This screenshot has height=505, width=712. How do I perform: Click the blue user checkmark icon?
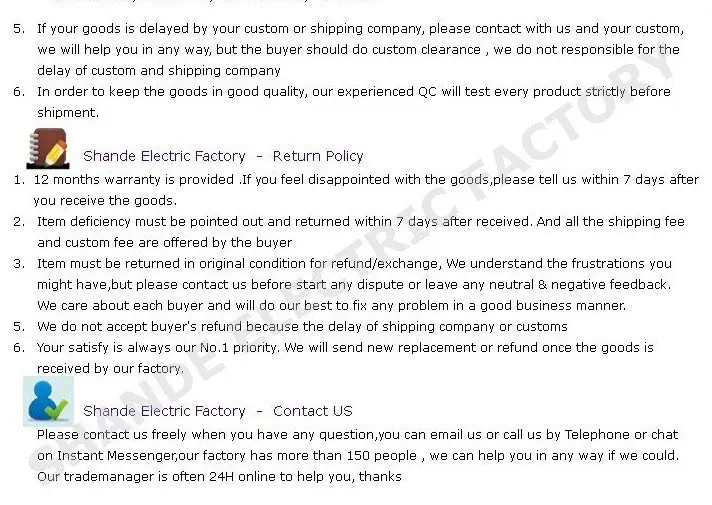(48, 401)
